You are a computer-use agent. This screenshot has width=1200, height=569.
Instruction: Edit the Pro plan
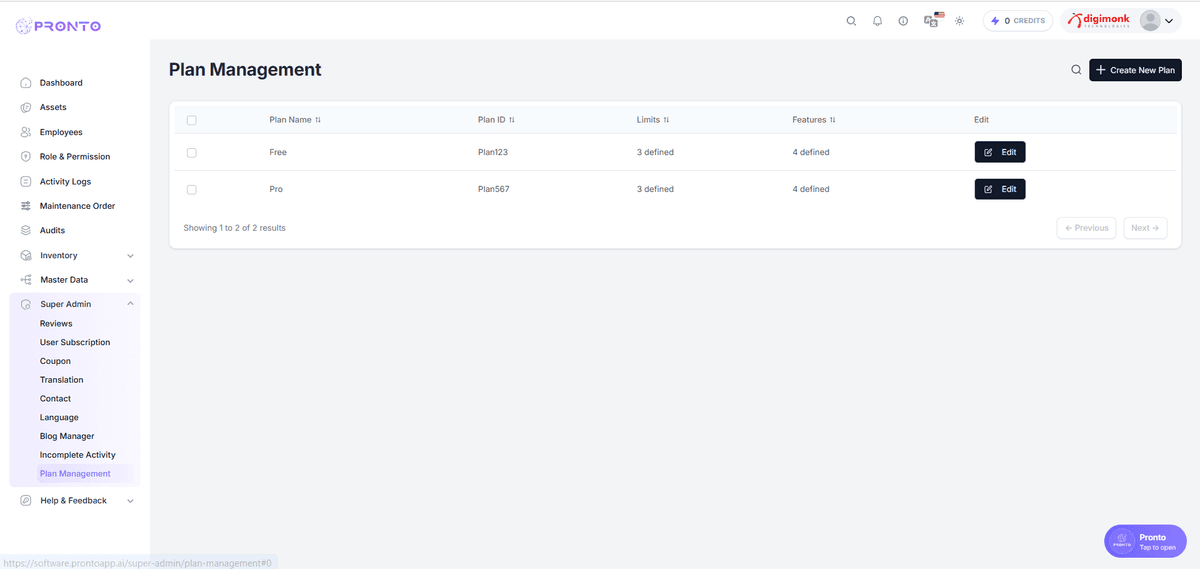1000,189
